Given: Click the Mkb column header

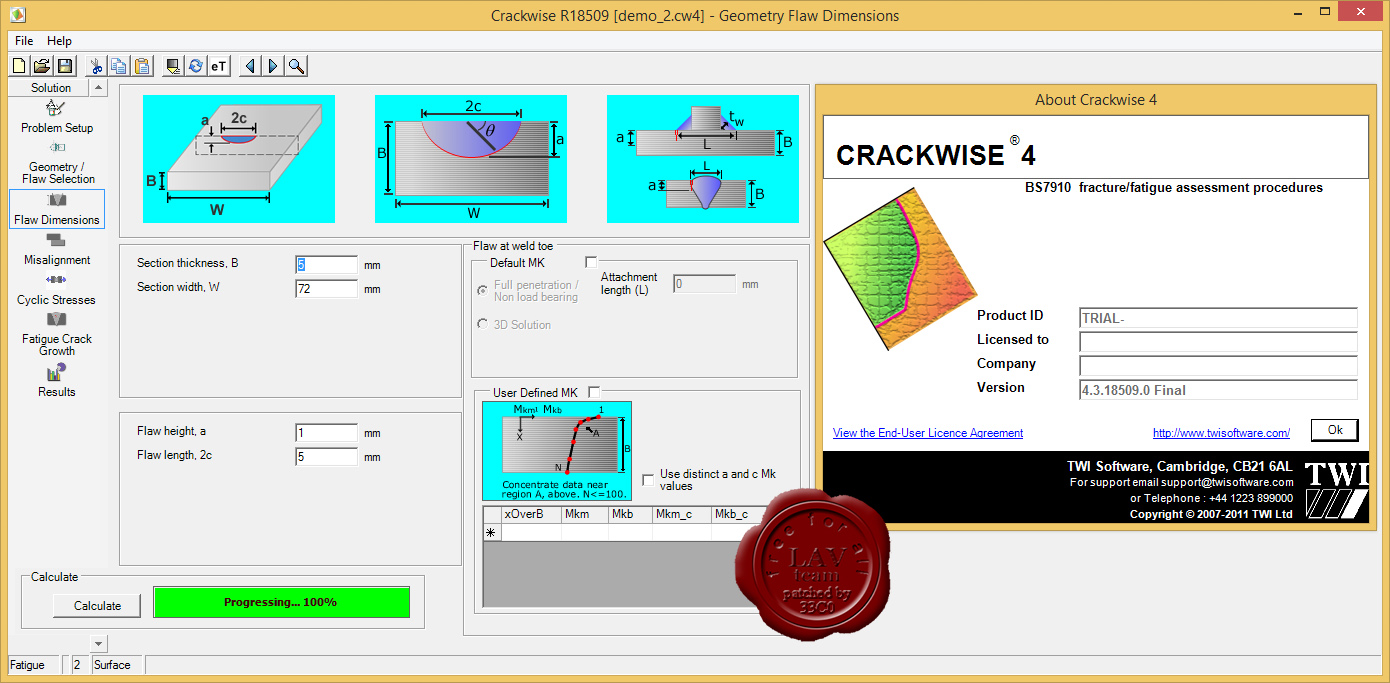Looking at the screenshot, I should coord(630,514).
